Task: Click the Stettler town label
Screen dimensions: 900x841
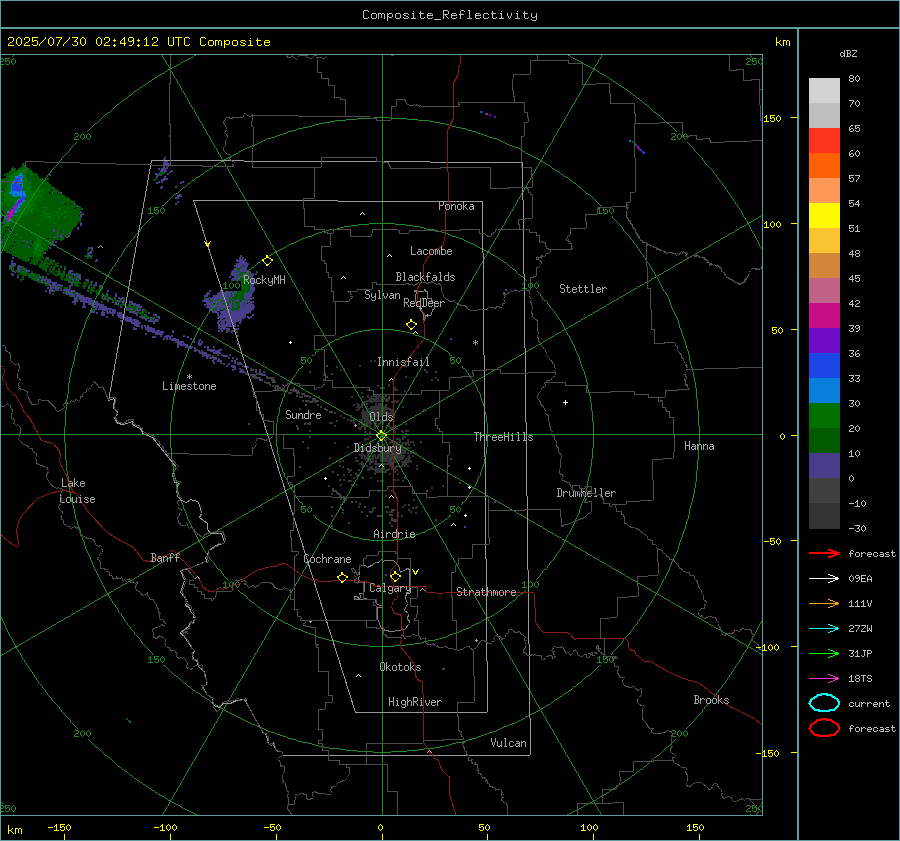Action: pyautogui.click(x=583, y=289)
